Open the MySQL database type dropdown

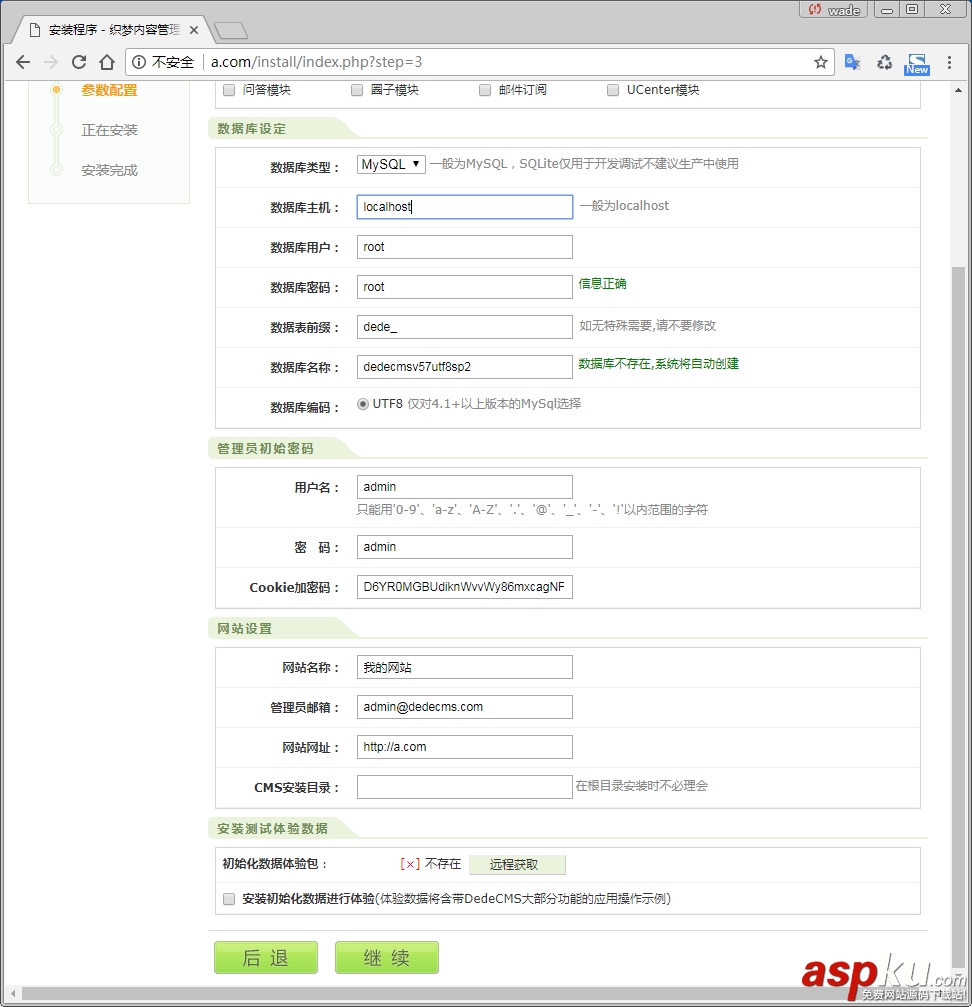click(x=391, y=164)
